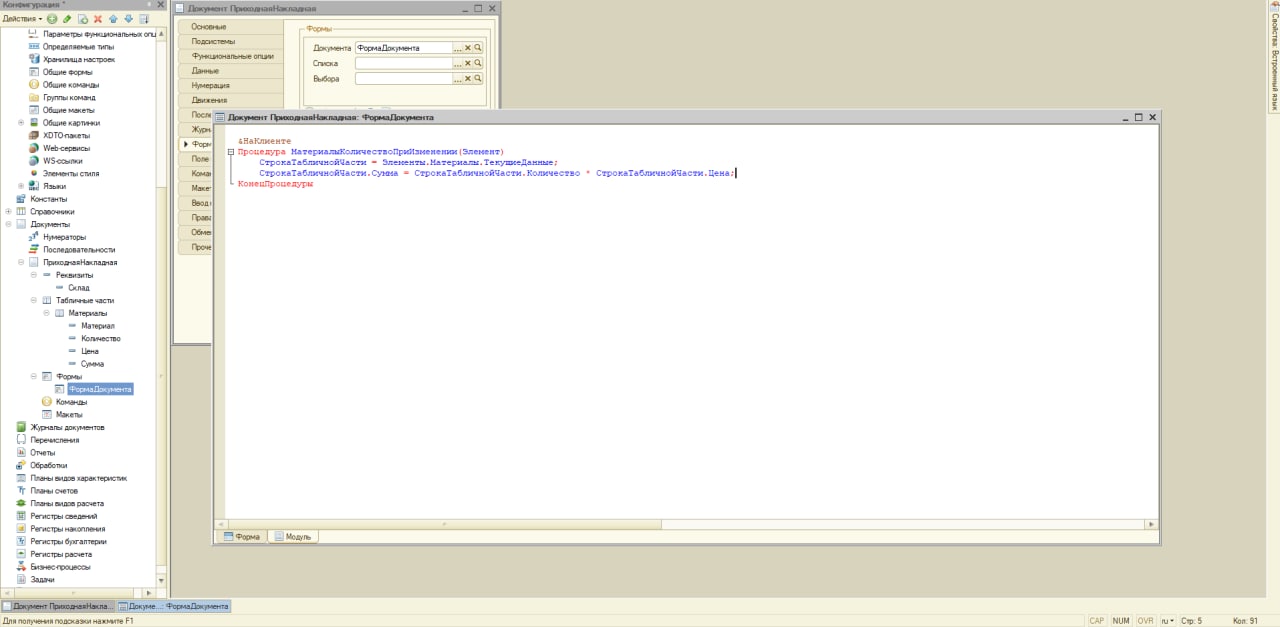The height and width of the screenshot is (627, 1280).
Task: Click the green Add button in configuration toolbar
Action: coord(52,19)
